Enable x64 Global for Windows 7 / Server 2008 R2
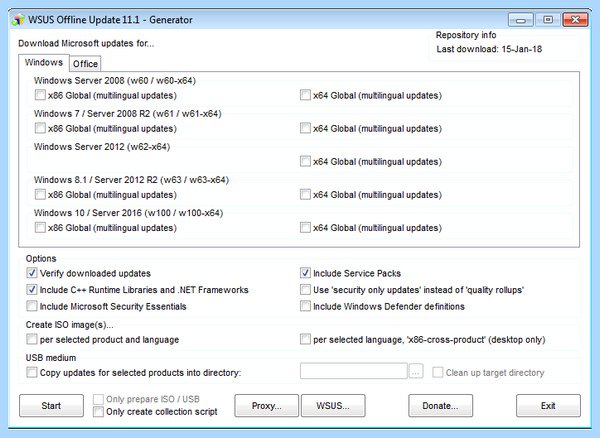 305,128
